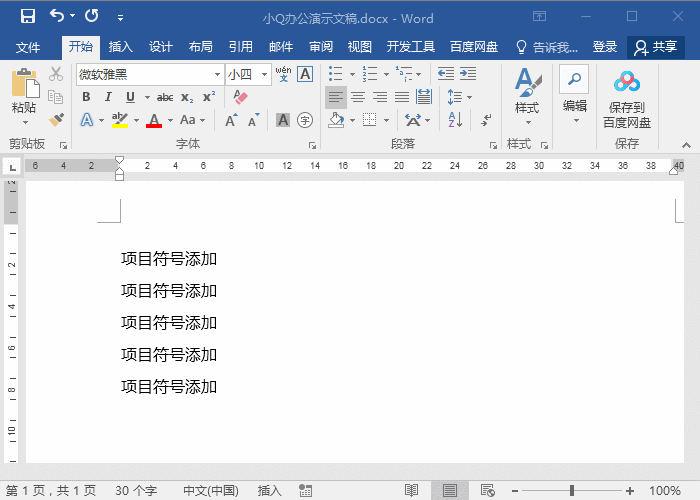Click the Paste clipboard icon

coord(25,83)
